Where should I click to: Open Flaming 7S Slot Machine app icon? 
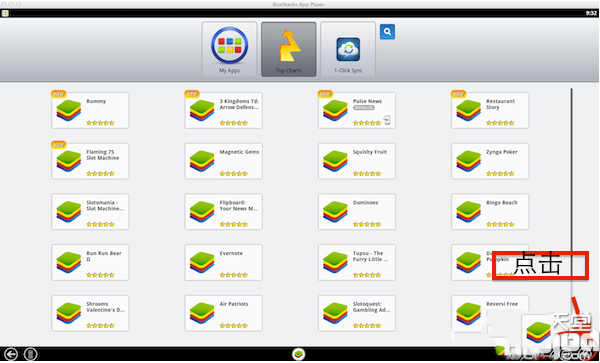pyautogui.click(x=69, y=161)
